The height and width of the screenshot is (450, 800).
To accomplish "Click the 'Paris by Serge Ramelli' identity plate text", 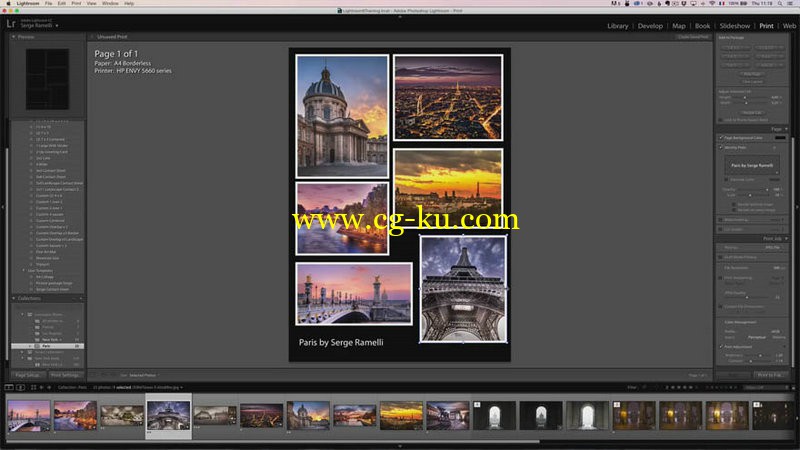I will click(341, 342).
